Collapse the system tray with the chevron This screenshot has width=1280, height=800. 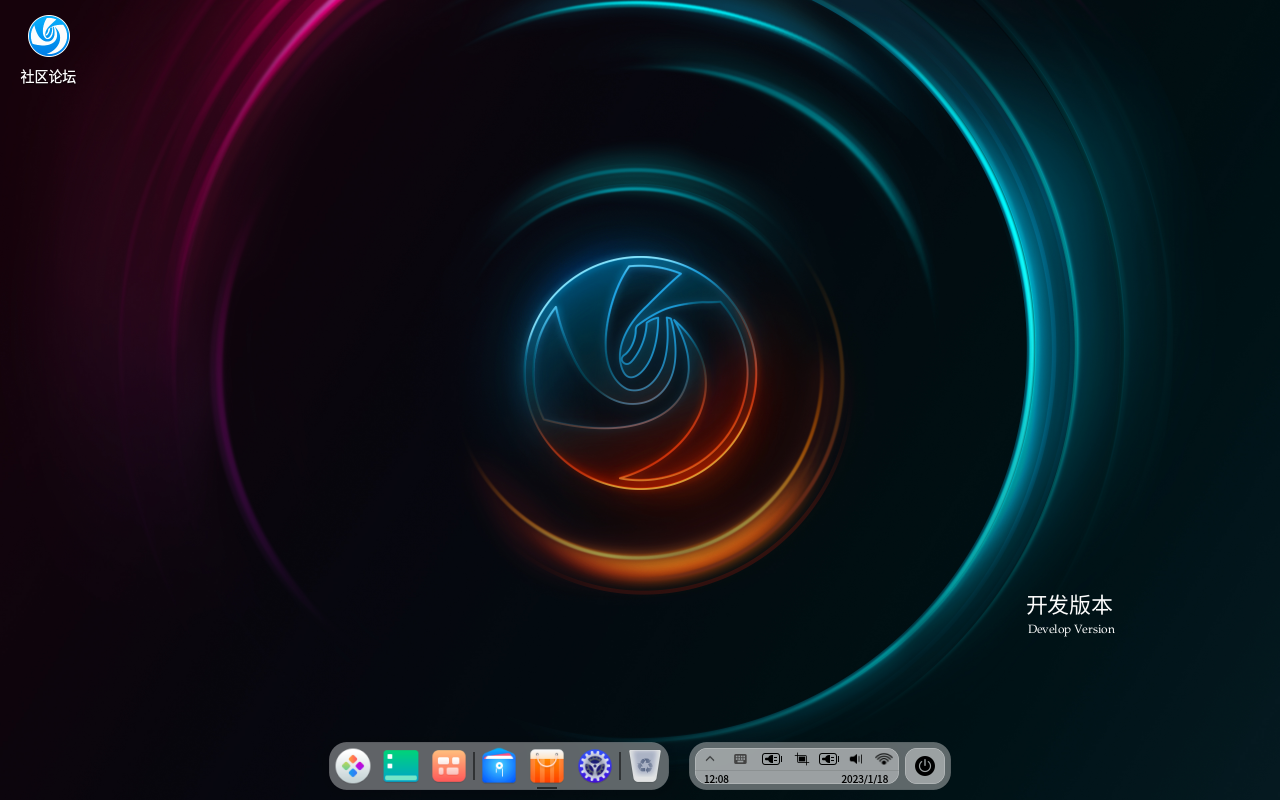(x=710, y=758)
